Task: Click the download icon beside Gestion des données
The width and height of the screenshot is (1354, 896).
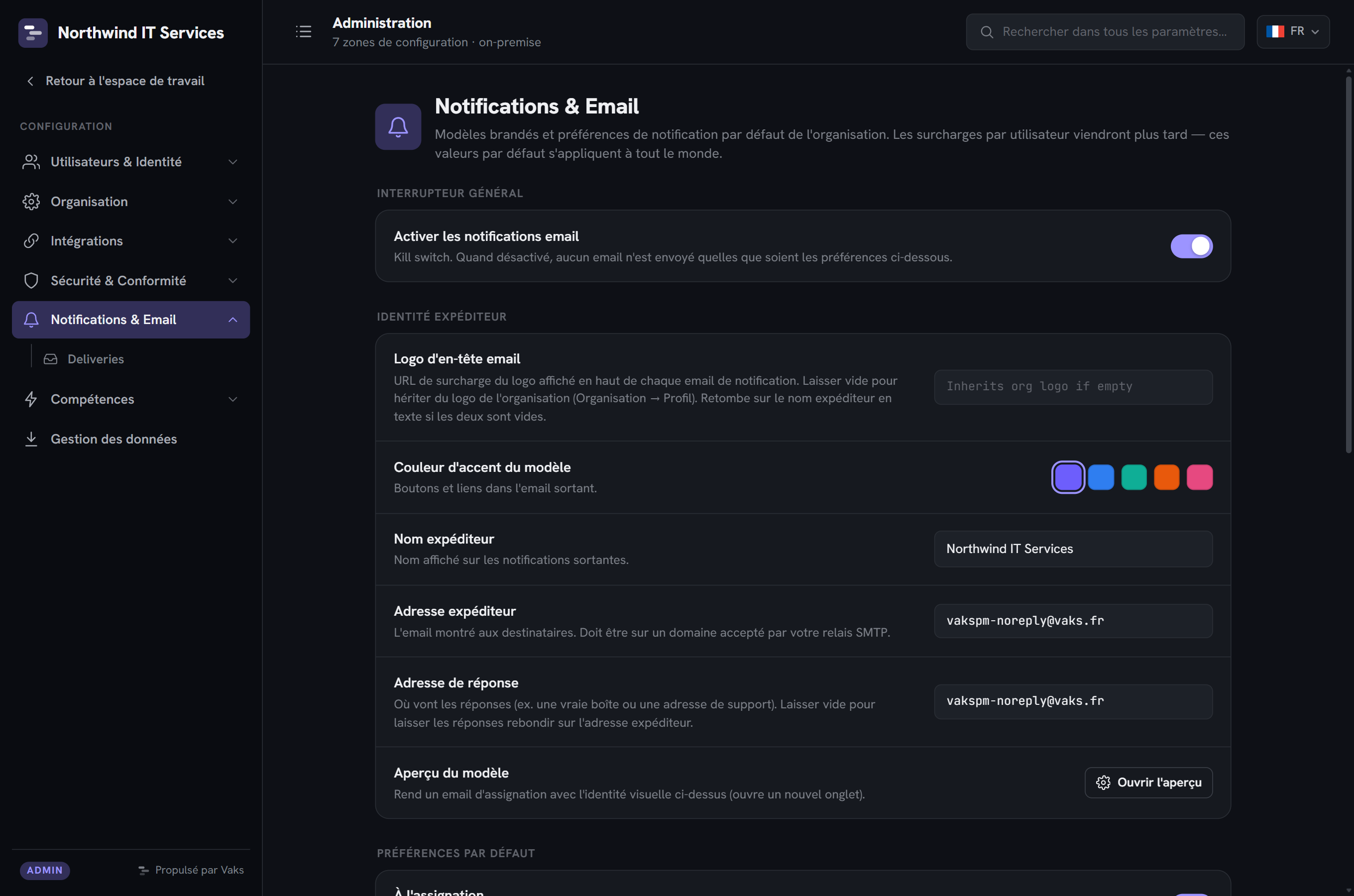Action: click(31, 439)
